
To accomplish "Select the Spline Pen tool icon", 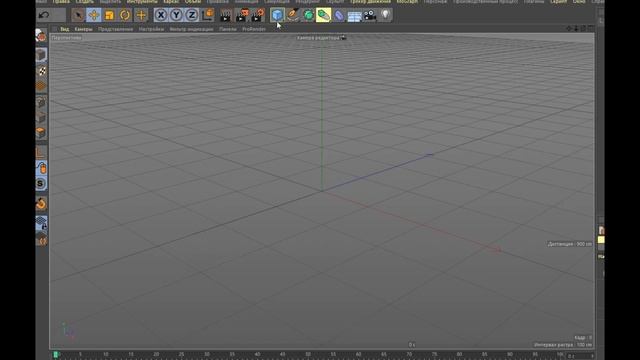I will click(293, 16).
